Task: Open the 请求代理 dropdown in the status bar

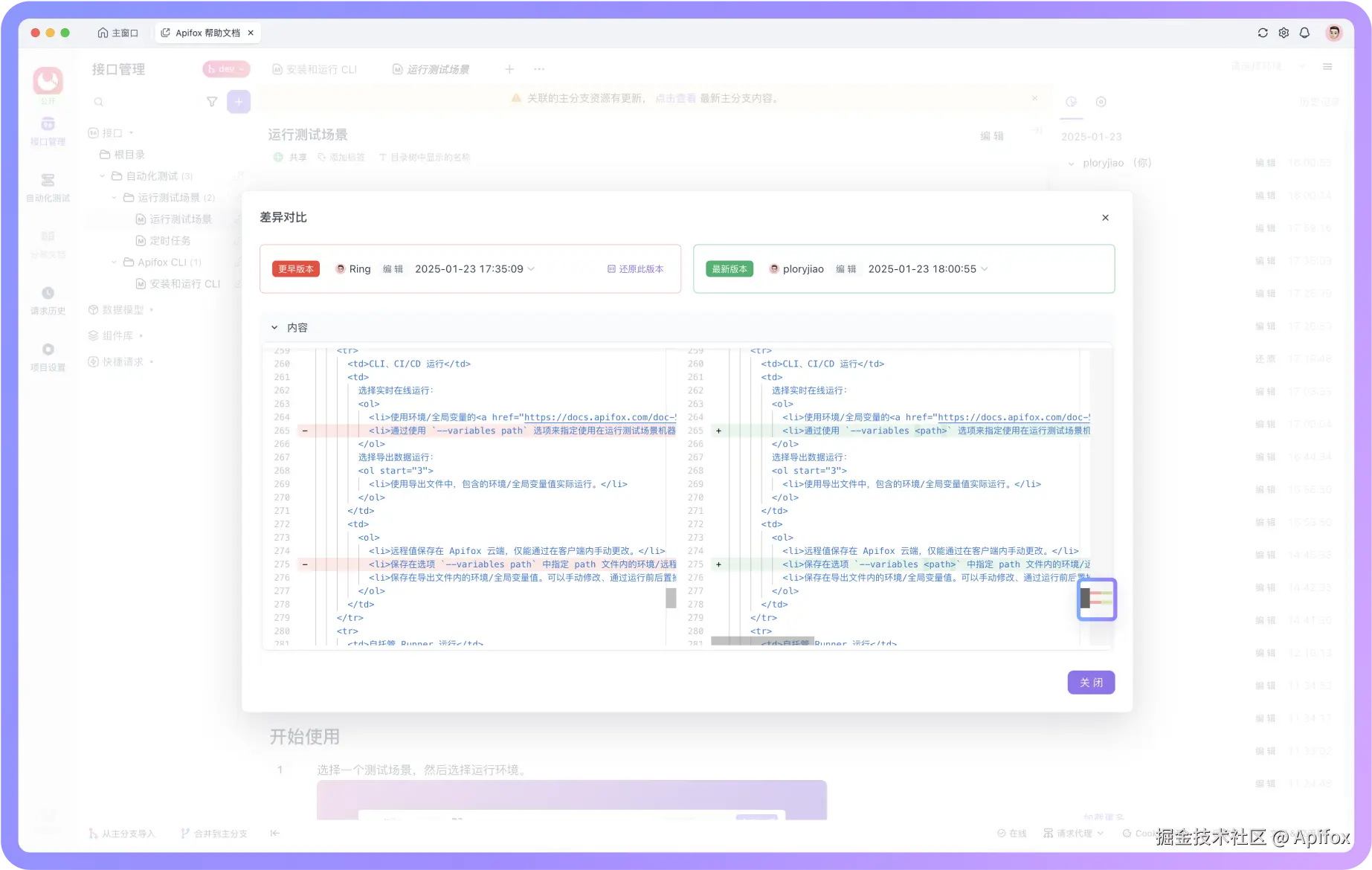Action: coord(1073,834)
